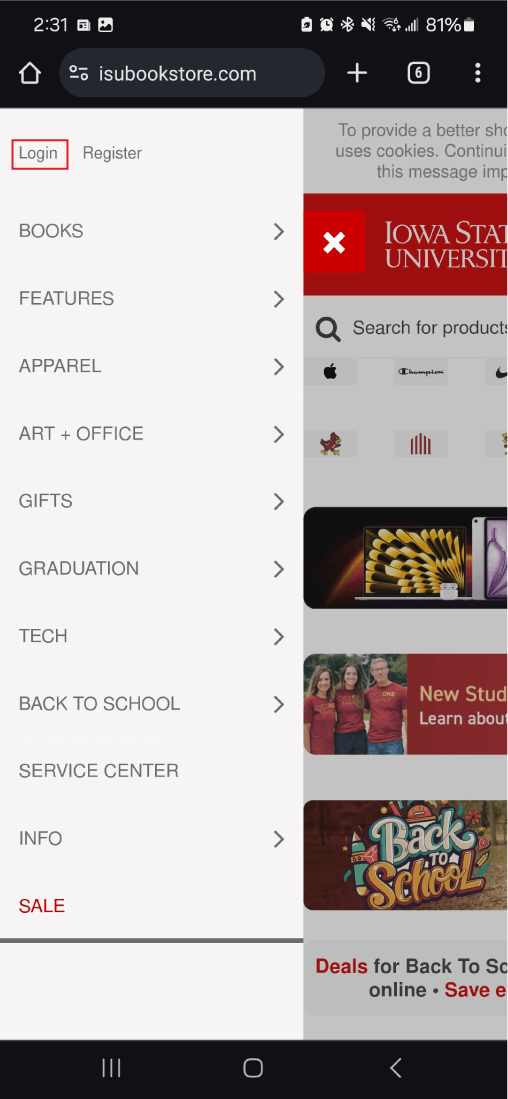
Task: Select the Apple brand logo
Action: coord(331,372)
